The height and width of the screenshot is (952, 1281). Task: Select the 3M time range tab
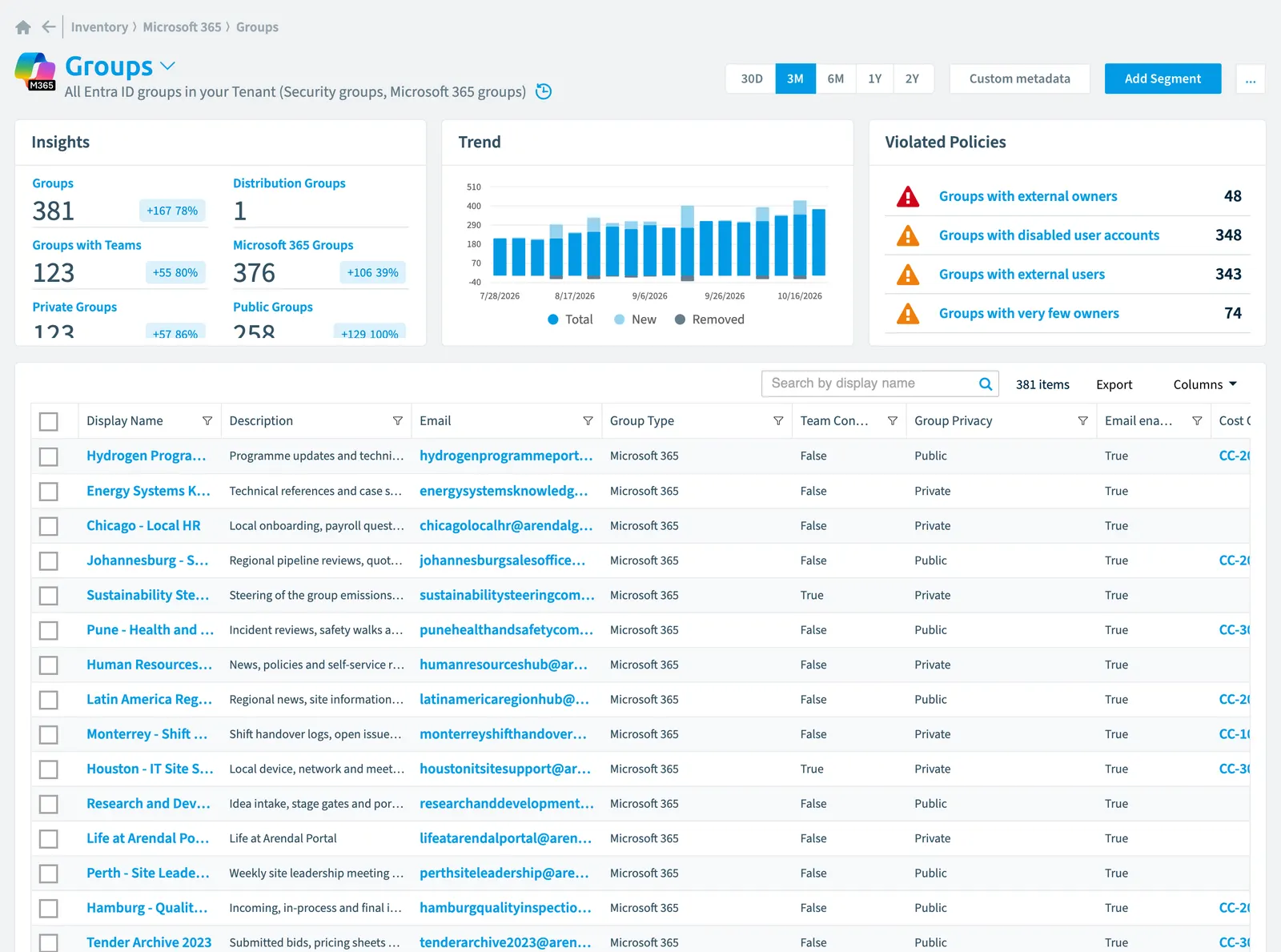pos(795,78)
